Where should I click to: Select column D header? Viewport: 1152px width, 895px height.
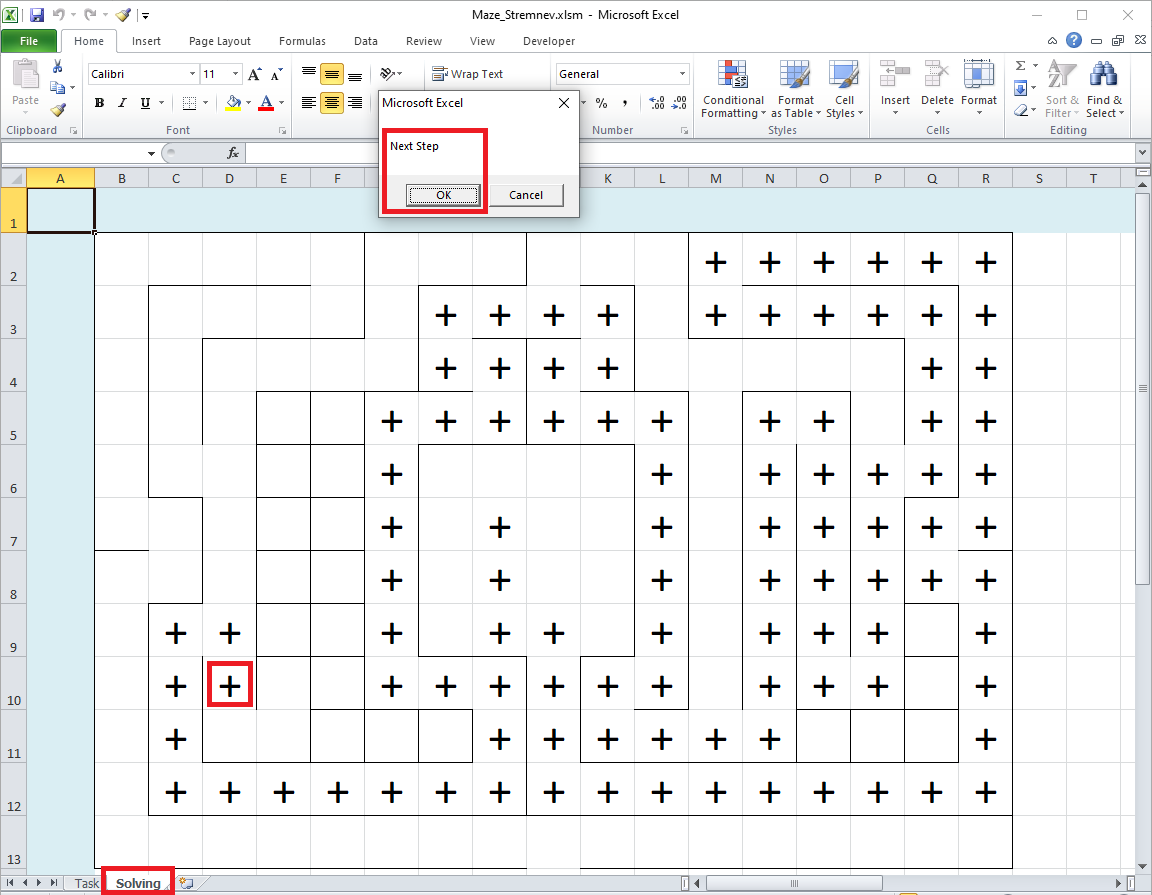point(229,178)
